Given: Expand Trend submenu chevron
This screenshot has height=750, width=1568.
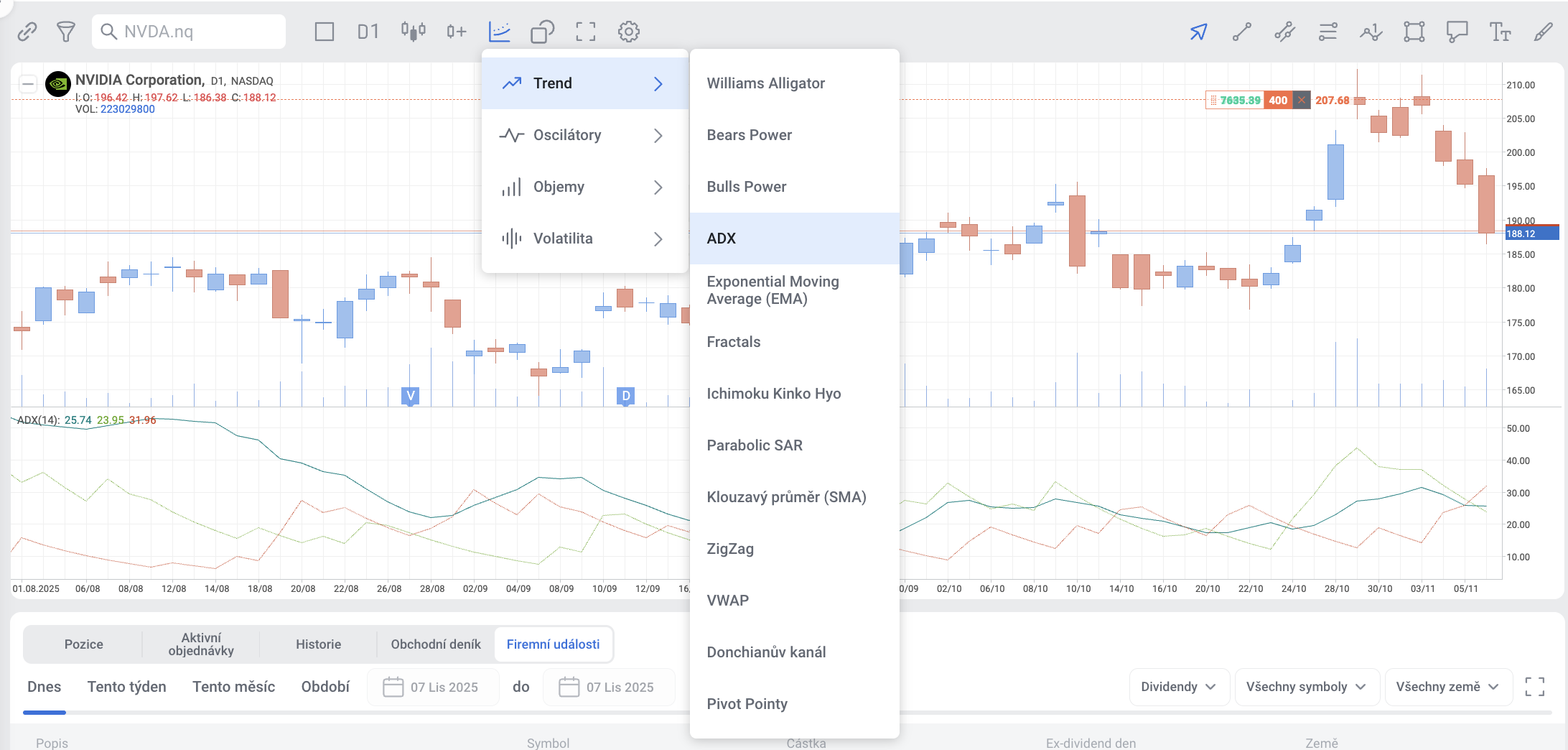Looking at the screenshot, I should click(658, 83).
